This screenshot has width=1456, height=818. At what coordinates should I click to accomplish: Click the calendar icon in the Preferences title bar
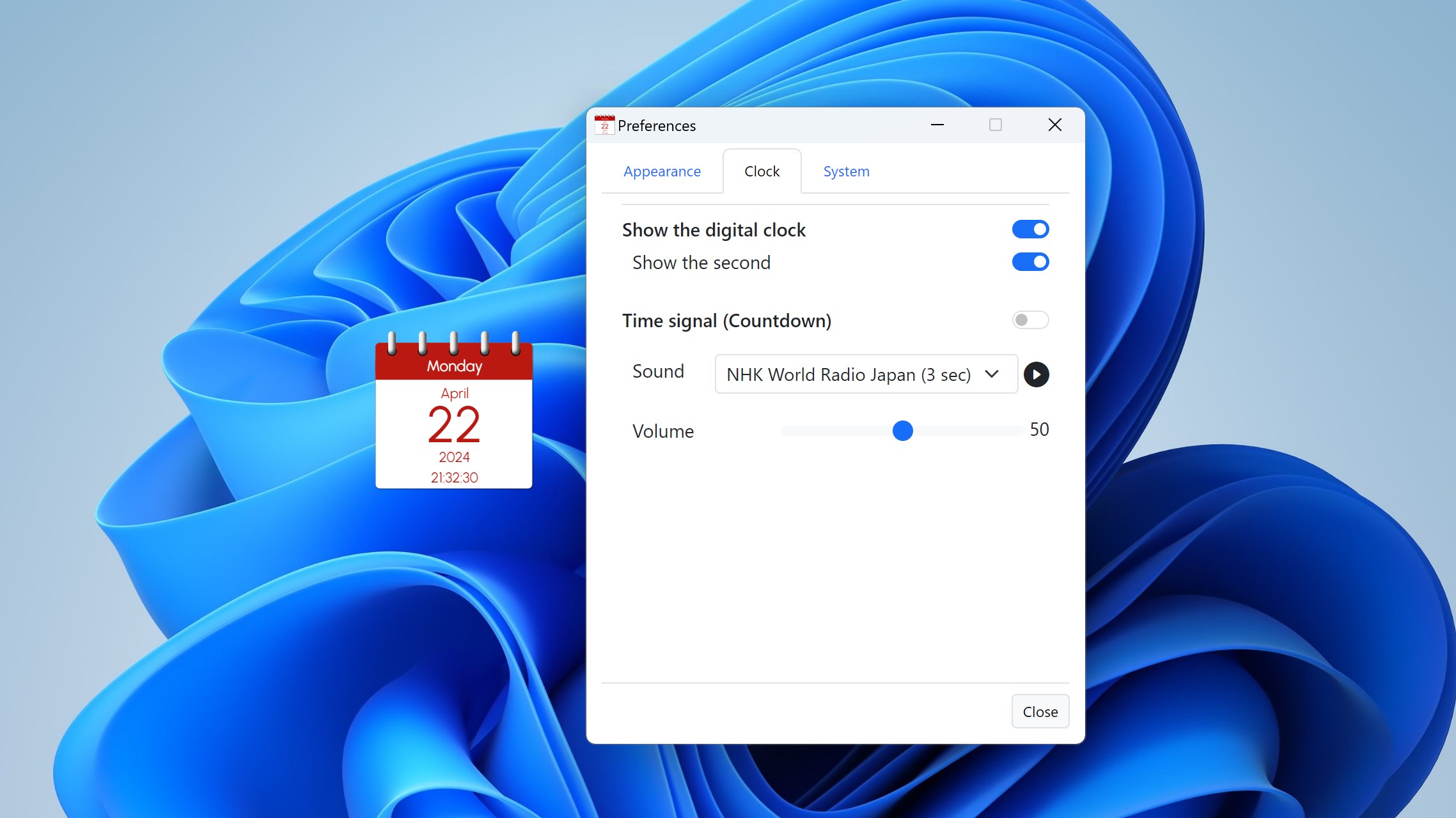click(605, 125)
